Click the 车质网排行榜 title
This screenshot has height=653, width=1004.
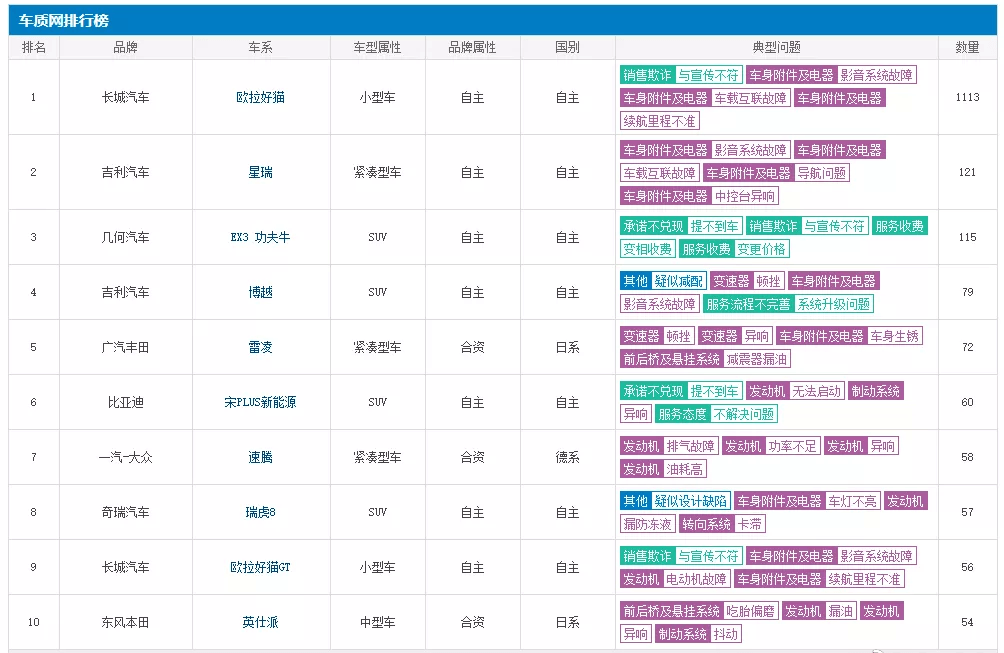[x=63, y=20]
